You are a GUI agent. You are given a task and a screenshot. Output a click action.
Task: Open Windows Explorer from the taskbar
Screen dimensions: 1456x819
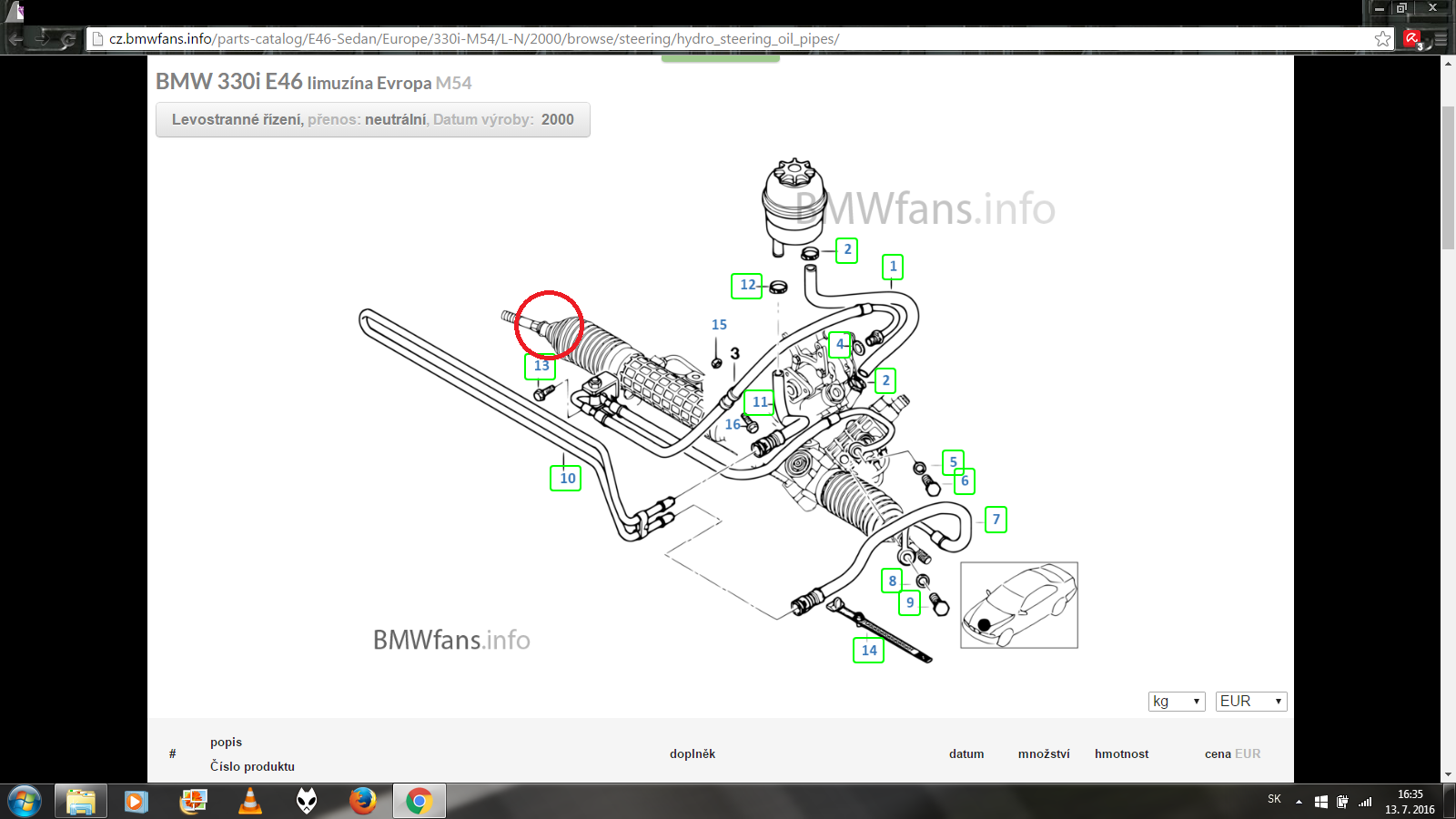click(x=80, y=801)
